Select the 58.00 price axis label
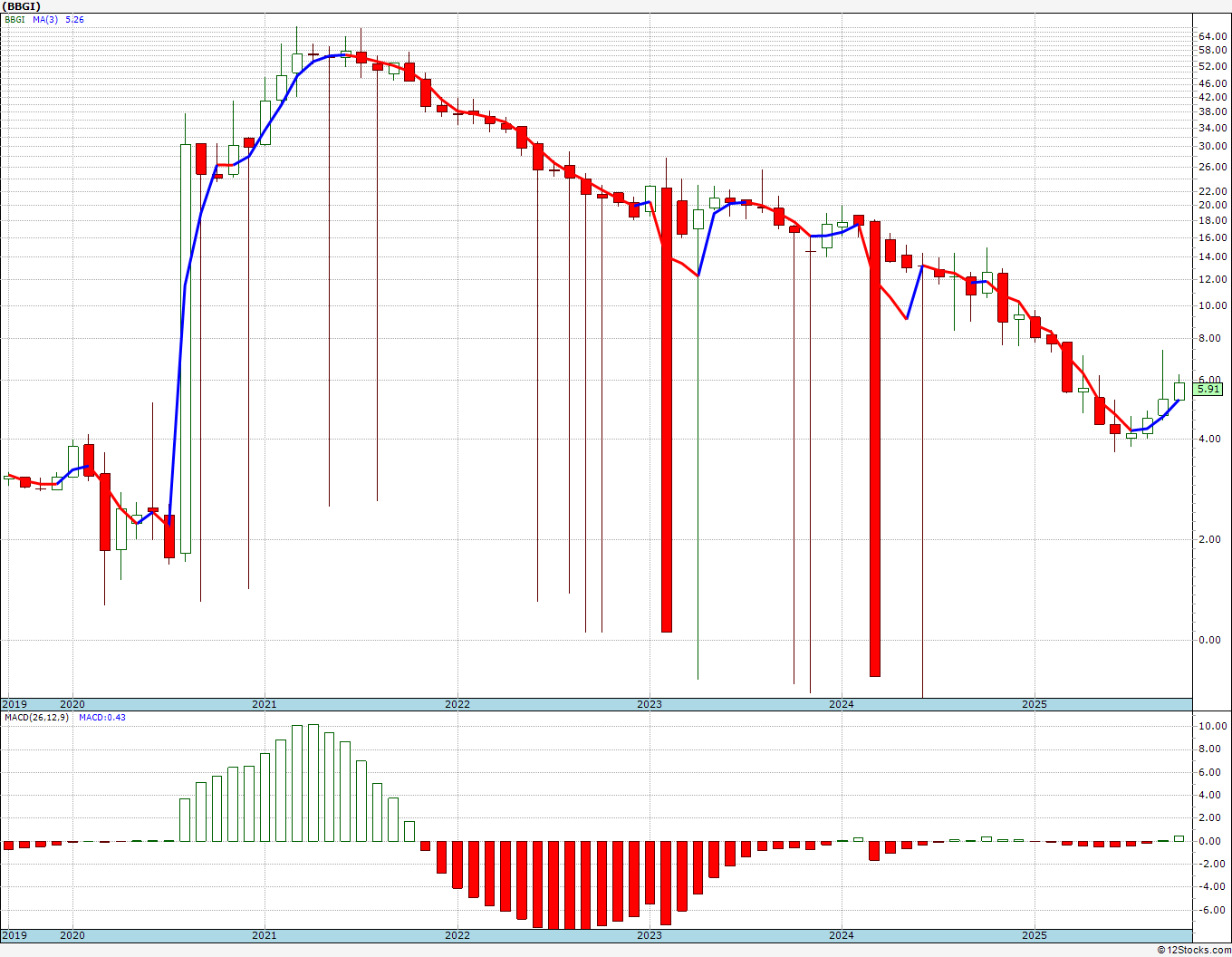Image resolution: width=1232 pixels, height=957 pixels. pyautogui.click(x=1212, y=51)
